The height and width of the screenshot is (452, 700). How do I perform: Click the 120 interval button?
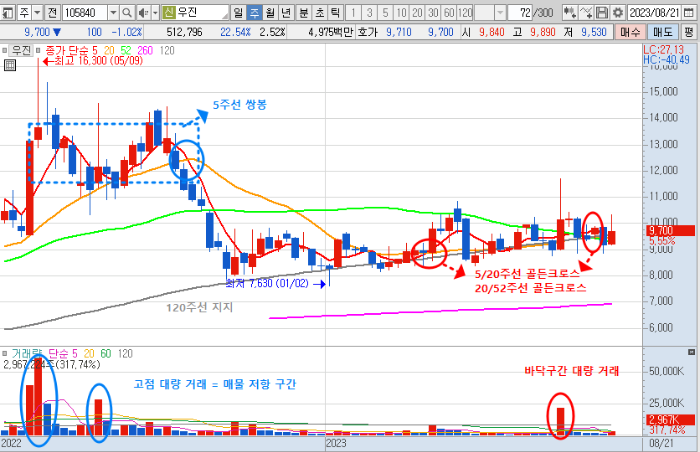tap(465, 13)
